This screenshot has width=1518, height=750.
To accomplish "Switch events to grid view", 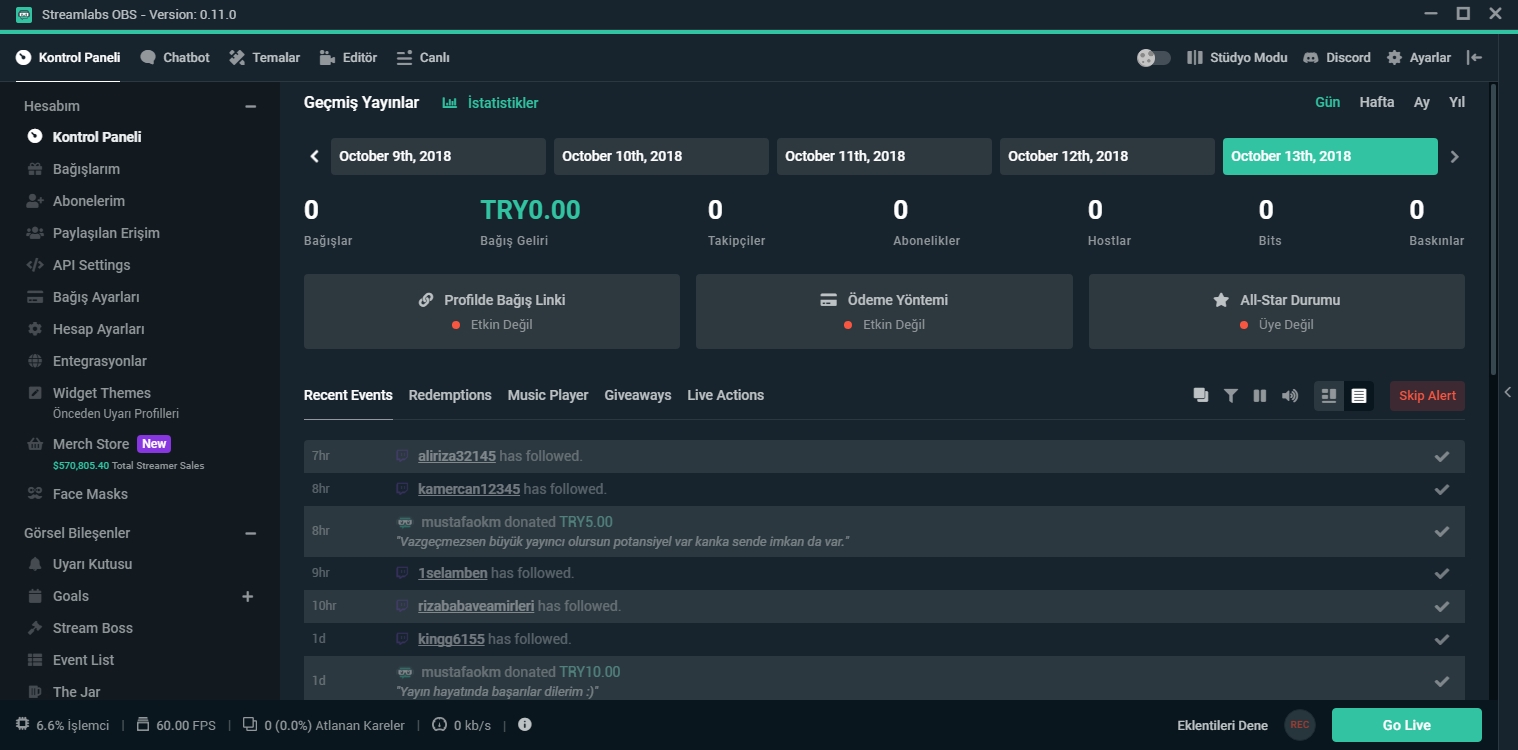I will tap(1329, 396).
